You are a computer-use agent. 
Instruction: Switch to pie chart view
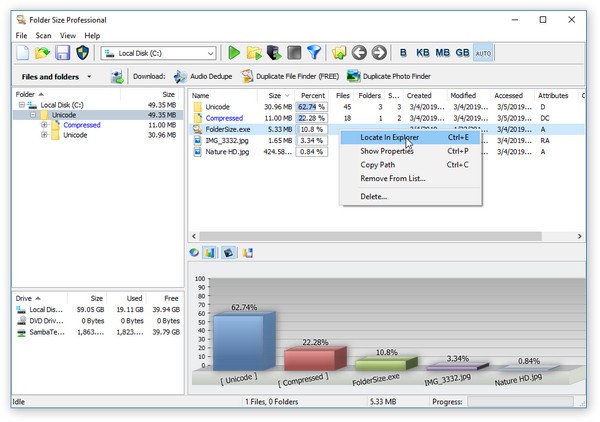tap(194, 253)
